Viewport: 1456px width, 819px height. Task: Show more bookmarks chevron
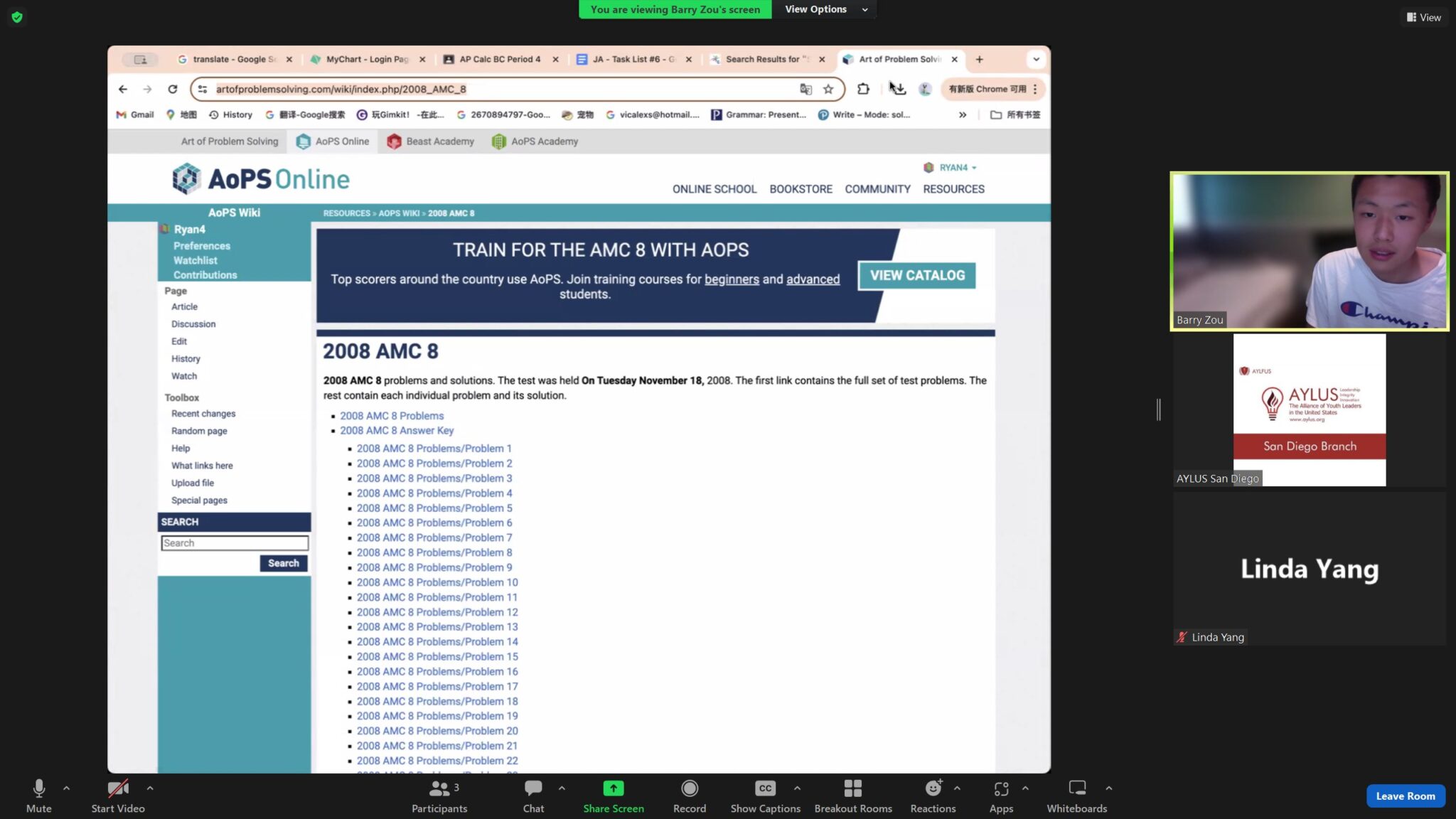point(963,114)
